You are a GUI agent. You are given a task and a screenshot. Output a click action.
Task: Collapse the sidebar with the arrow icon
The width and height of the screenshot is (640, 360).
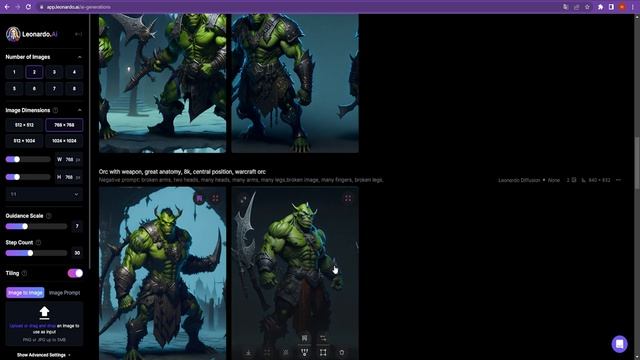pyautogui.click(x=78, y=34)
